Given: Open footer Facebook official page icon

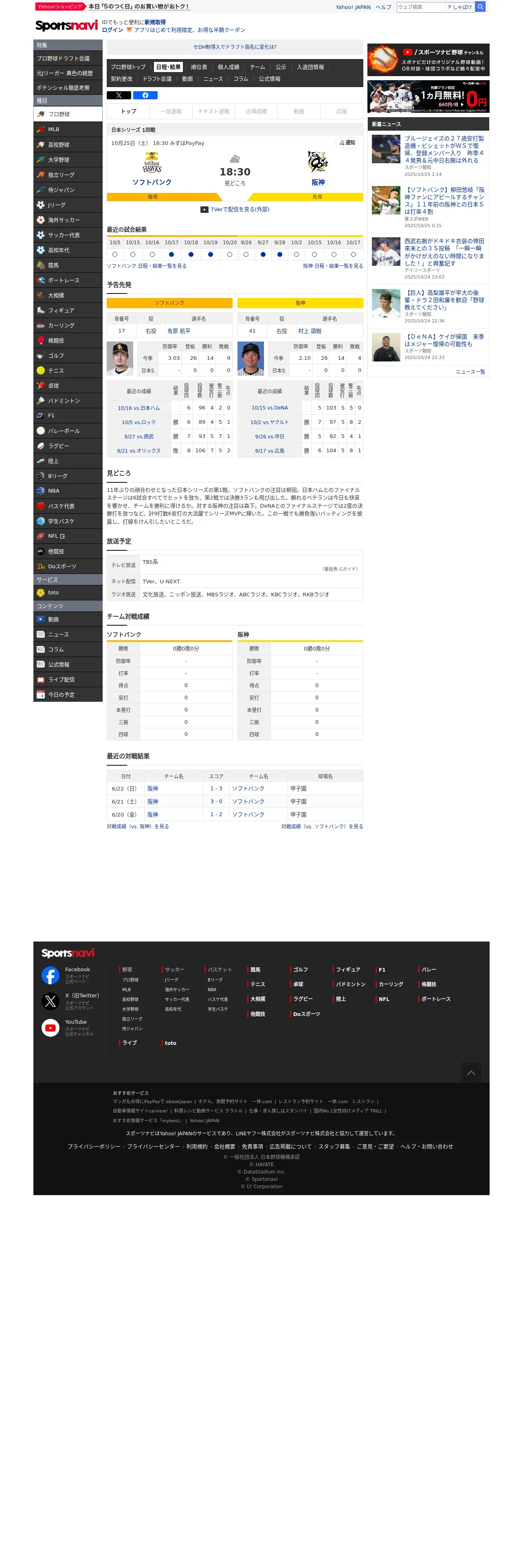Looking at the screenshot, I should click(x=51, y=976).
